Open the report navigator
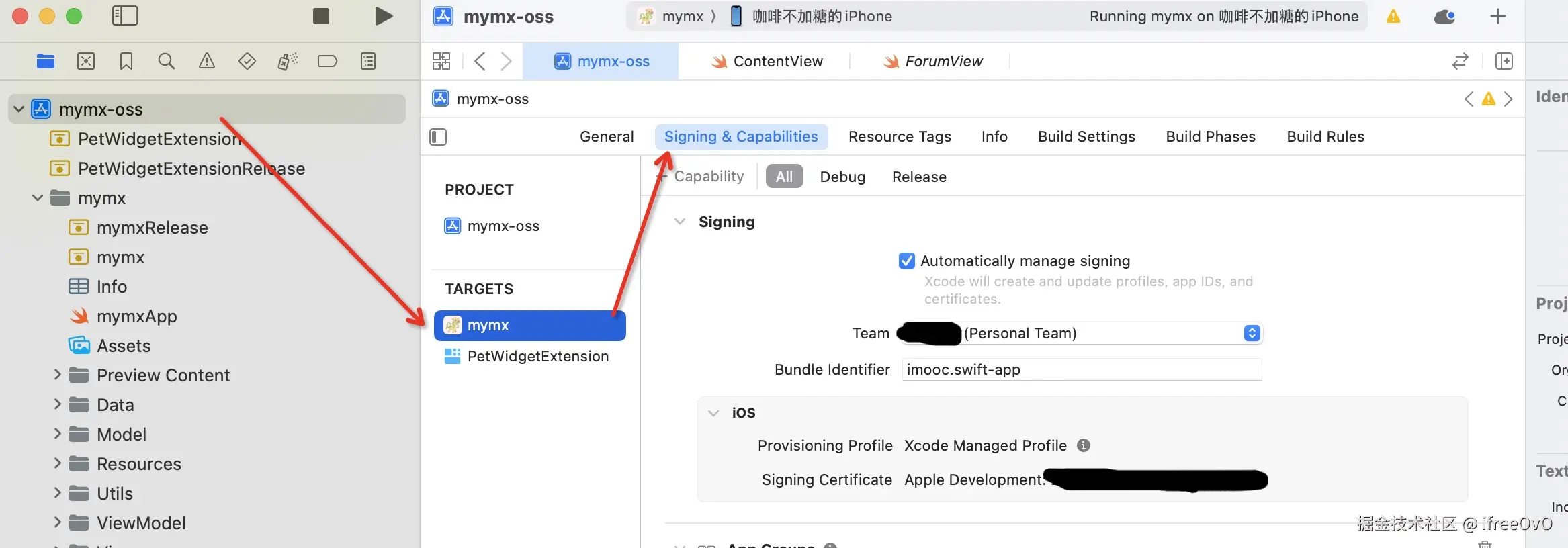Image resolution: width=1568 pixels, height=548 pixels. (368, 62)
